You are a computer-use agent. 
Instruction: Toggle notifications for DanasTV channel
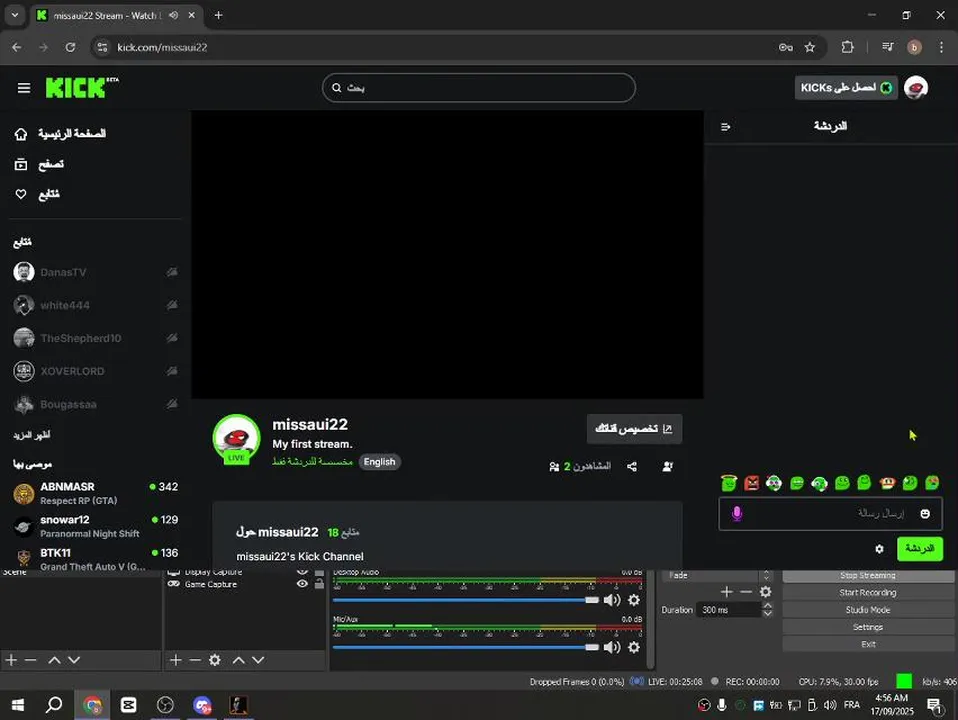(x=172, y=272)
